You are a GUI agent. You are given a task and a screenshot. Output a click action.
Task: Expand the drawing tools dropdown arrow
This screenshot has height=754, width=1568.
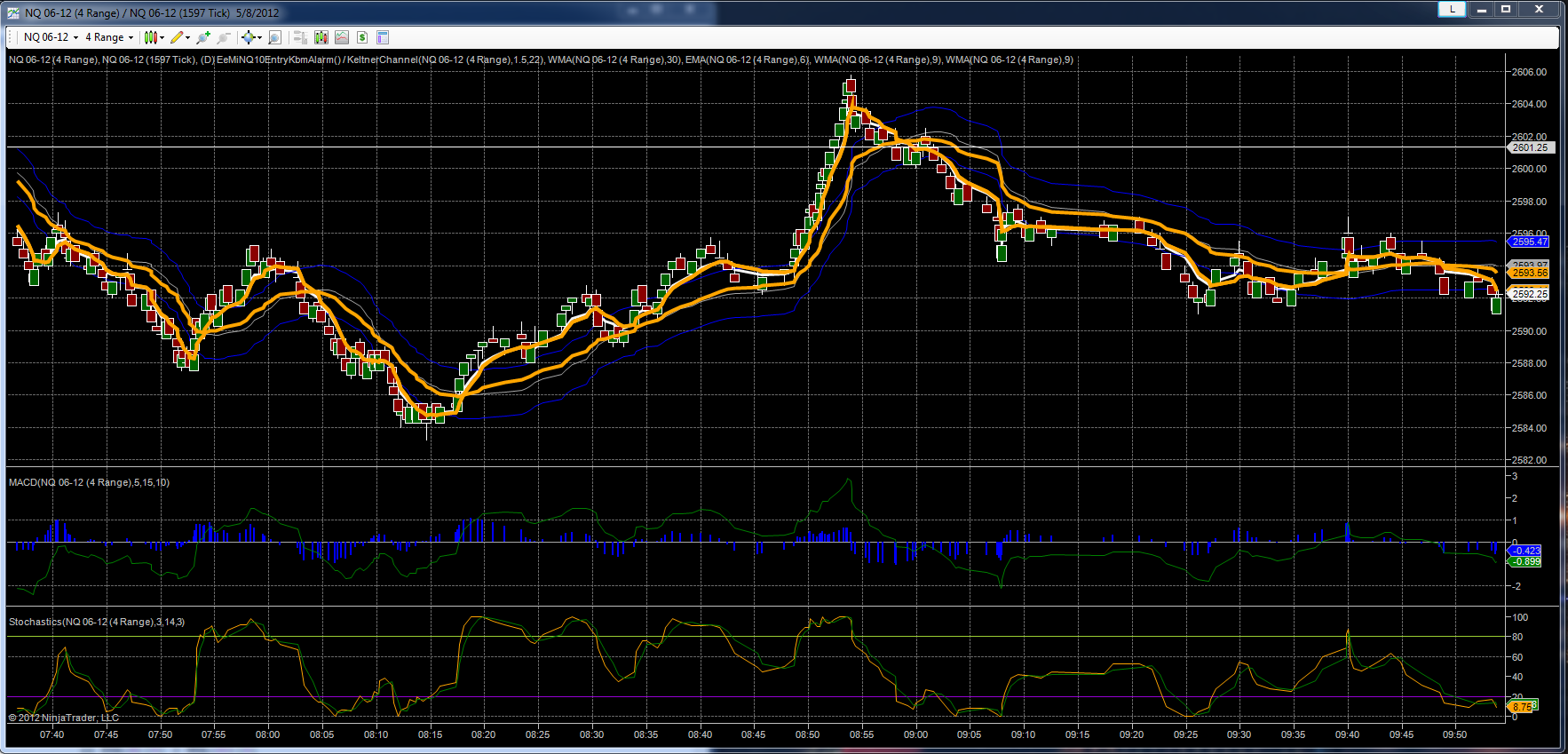click(x=188, y=37)
